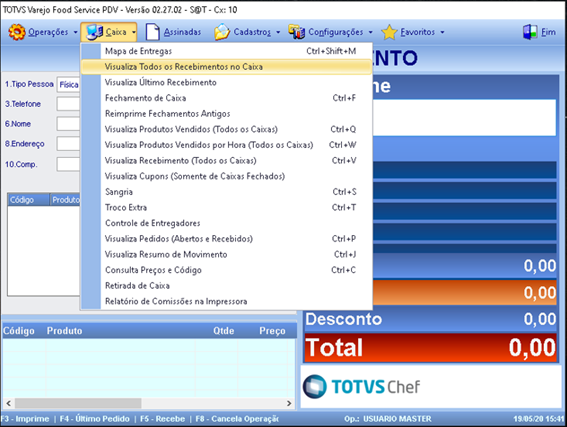This screenshot has height=427, width=567.
Task: Select Visualiza Último Recebimento
Action: click(227, 82)
